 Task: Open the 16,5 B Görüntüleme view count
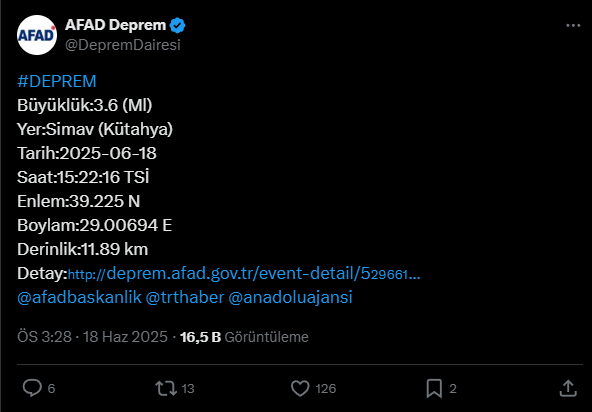click(244, 337)
